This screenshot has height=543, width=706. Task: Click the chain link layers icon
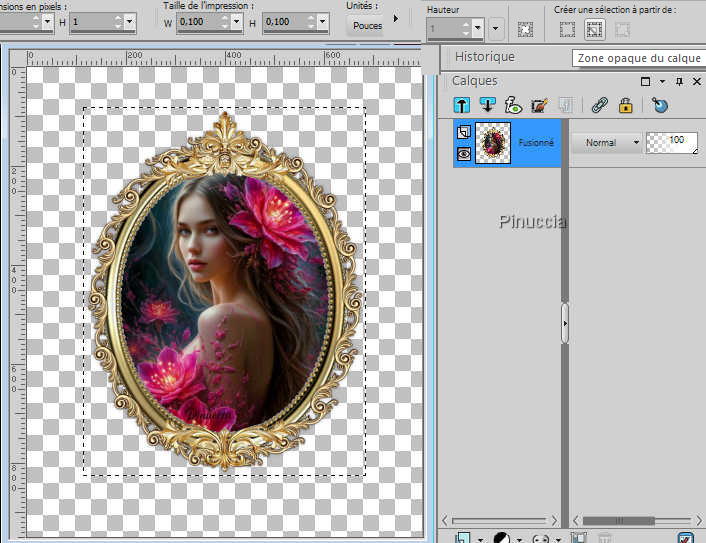599,104
